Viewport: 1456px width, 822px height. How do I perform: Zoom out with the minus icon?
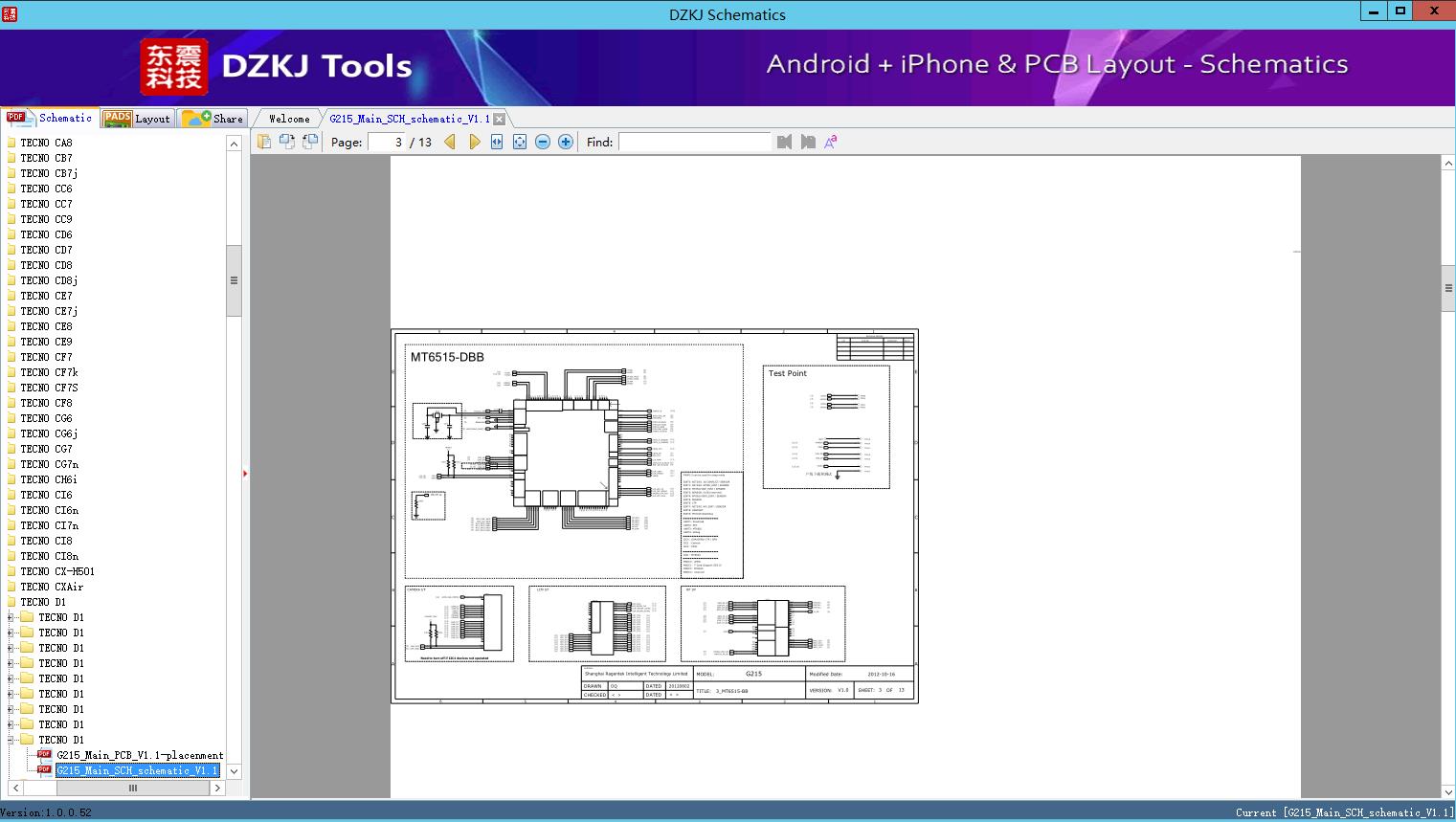point(543,142)
